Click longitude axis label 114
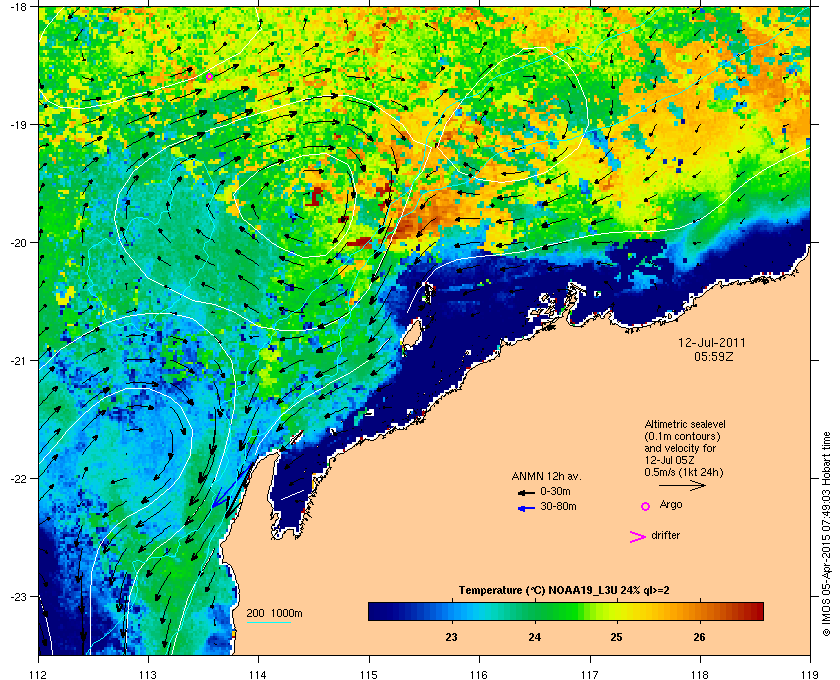This screenshot has width=840, height=680. tap(258, 675)
